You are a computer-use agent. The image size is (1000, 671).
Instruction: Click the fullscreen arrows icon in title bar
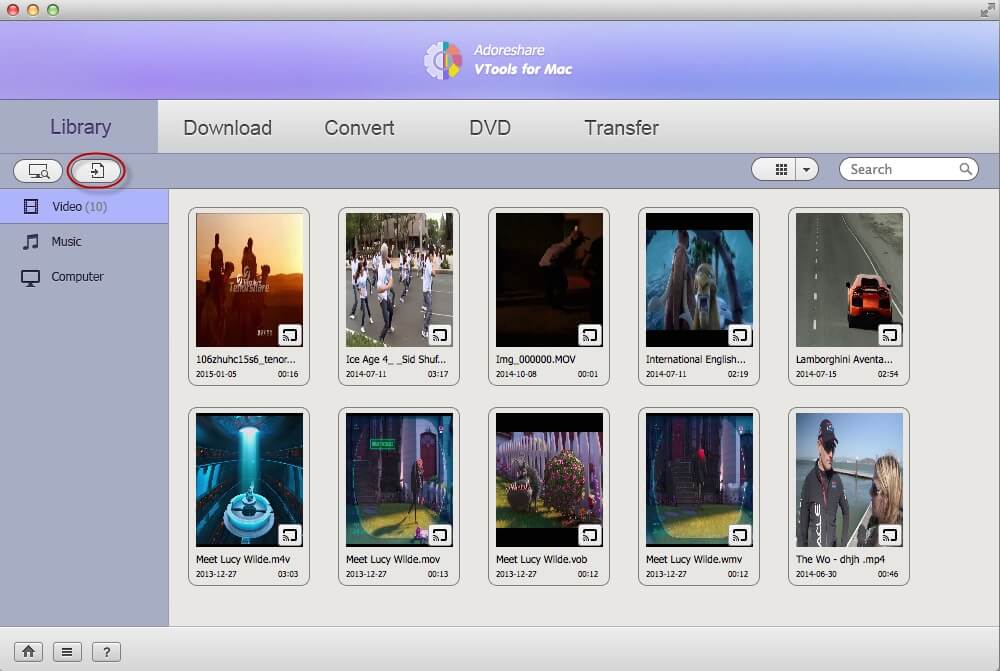[x=987, y=10]
